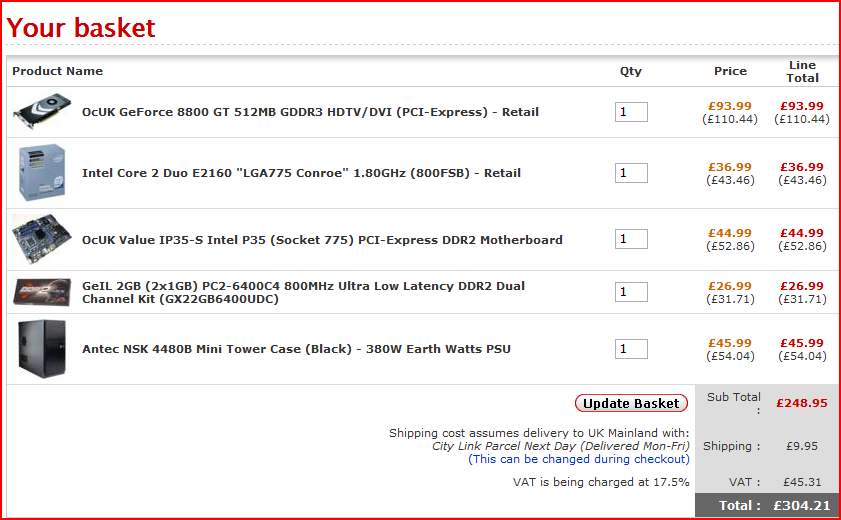Click the £36.99 line total of Intel E2160
The image size is (841, 520).
pos(802,167)
